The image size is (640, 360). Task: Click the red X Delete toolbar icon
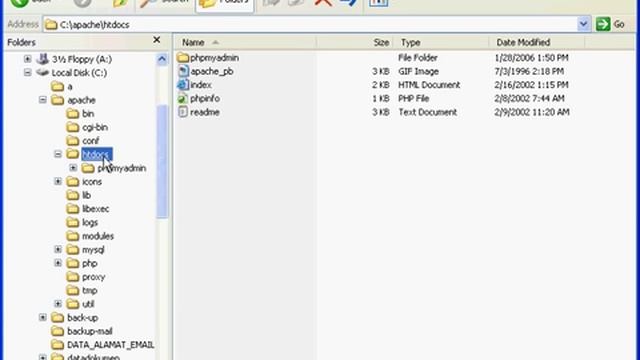point(323,3)
